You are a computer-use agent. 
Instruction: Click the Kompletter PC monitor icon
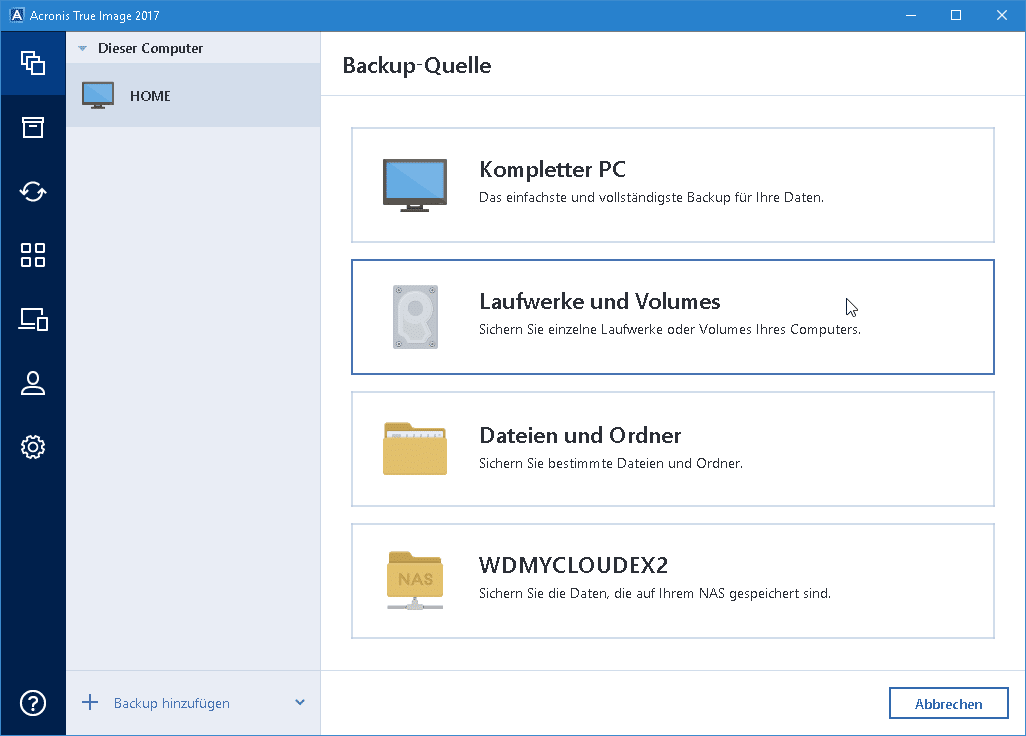pyautogui.click(x=415, y=185)
